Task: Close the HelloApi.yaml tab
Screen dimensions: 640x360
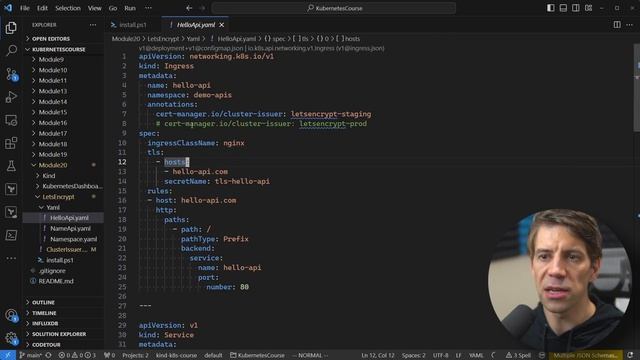Action: [x=222, y=25]
